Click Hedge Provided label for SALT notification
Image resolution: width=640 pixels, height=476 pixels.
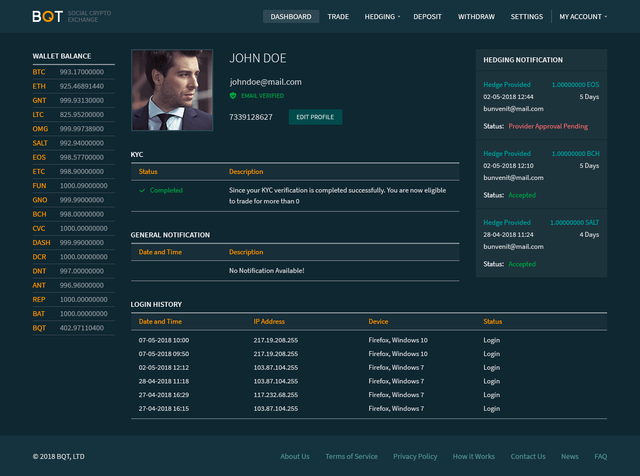click(x=507, y=222)
